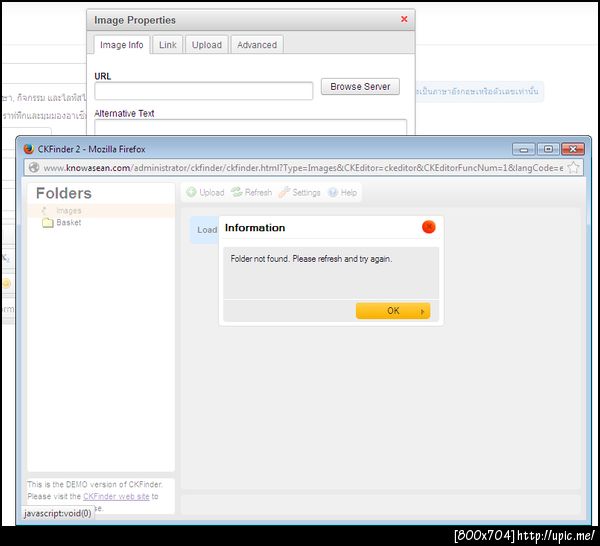The width and height of the screenshot is (600, 546).
Task: Click the Information dialog title
Action: point(255,228)
